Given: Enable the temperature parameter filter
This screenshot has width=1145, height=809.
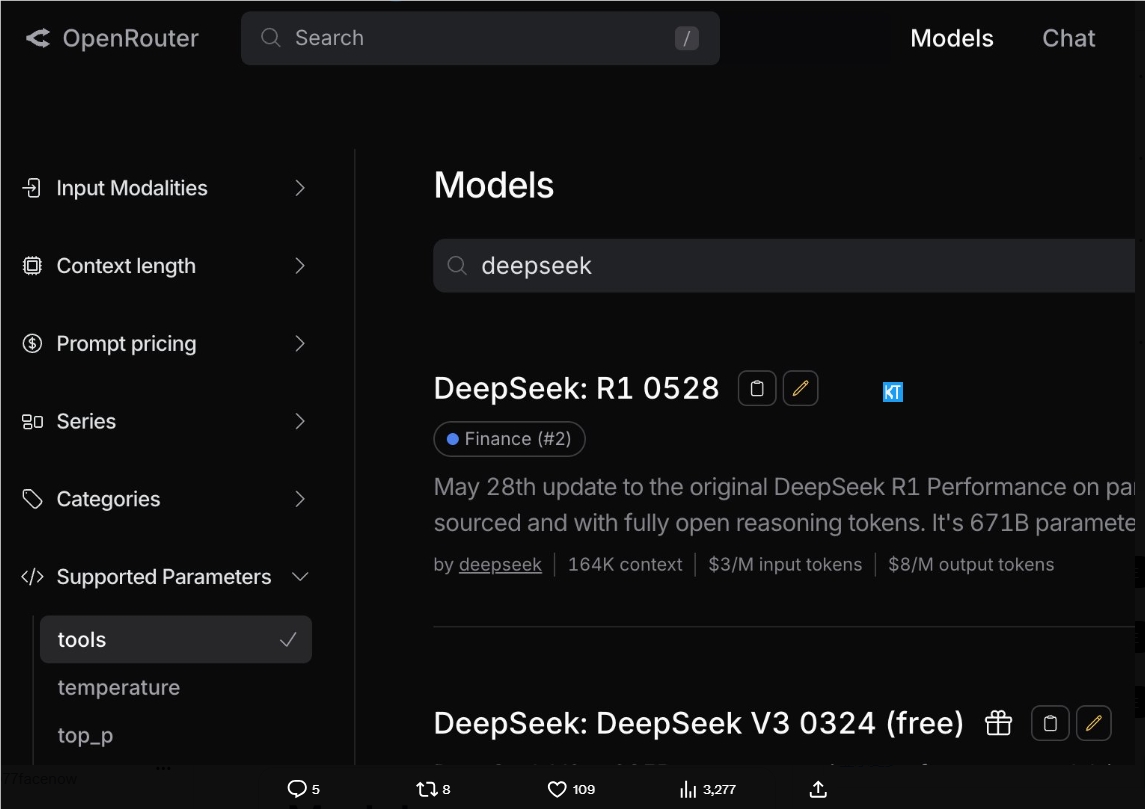Looking at the screenshot, I should coord(119,688).
